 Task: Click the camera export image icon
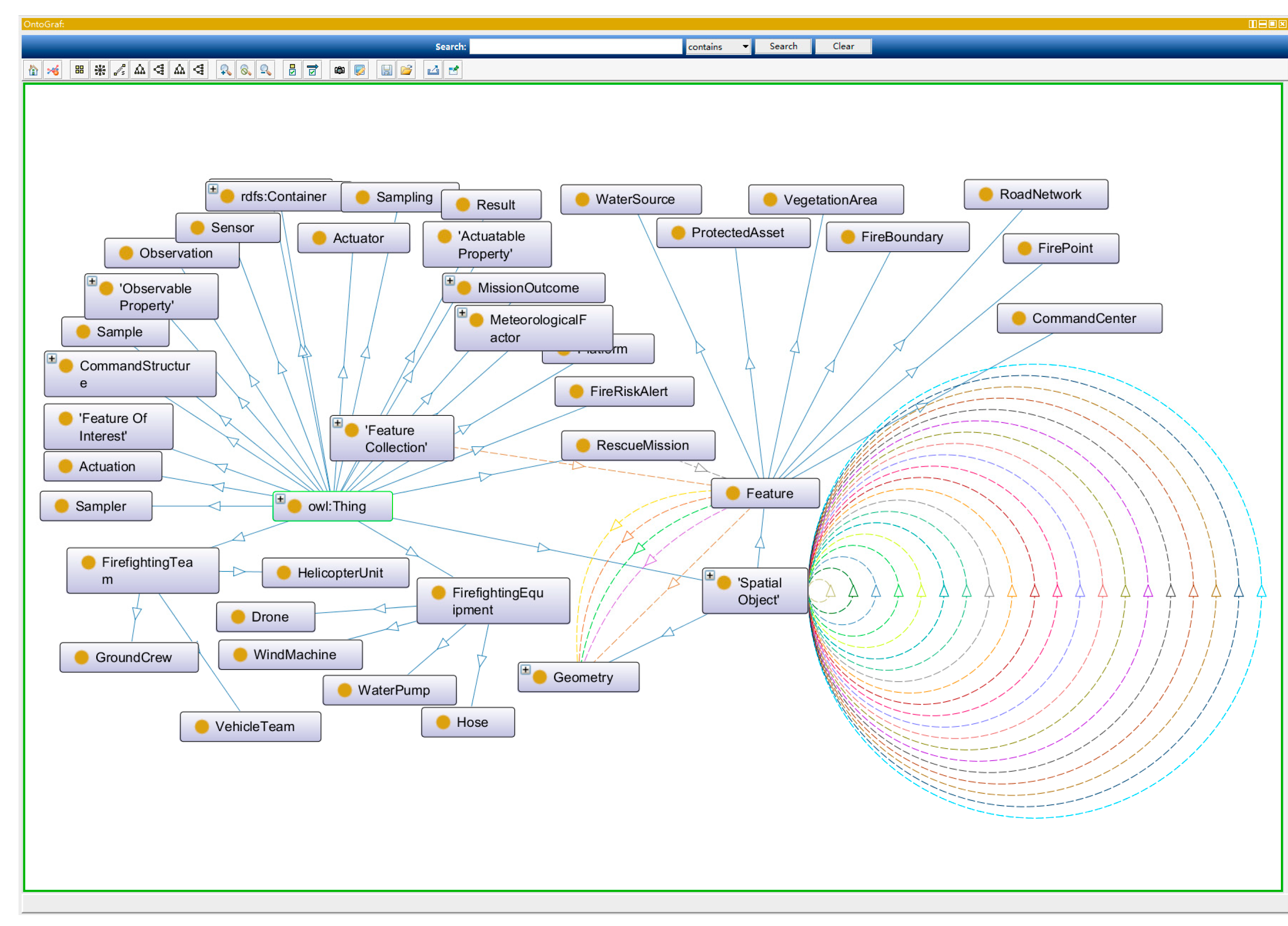339,70
